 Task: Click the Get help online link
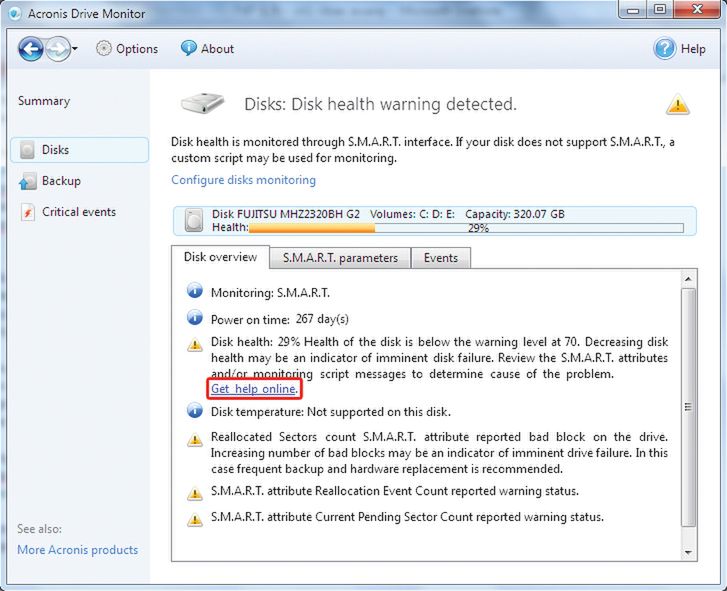pyautogui.click(x=253, y=388)
